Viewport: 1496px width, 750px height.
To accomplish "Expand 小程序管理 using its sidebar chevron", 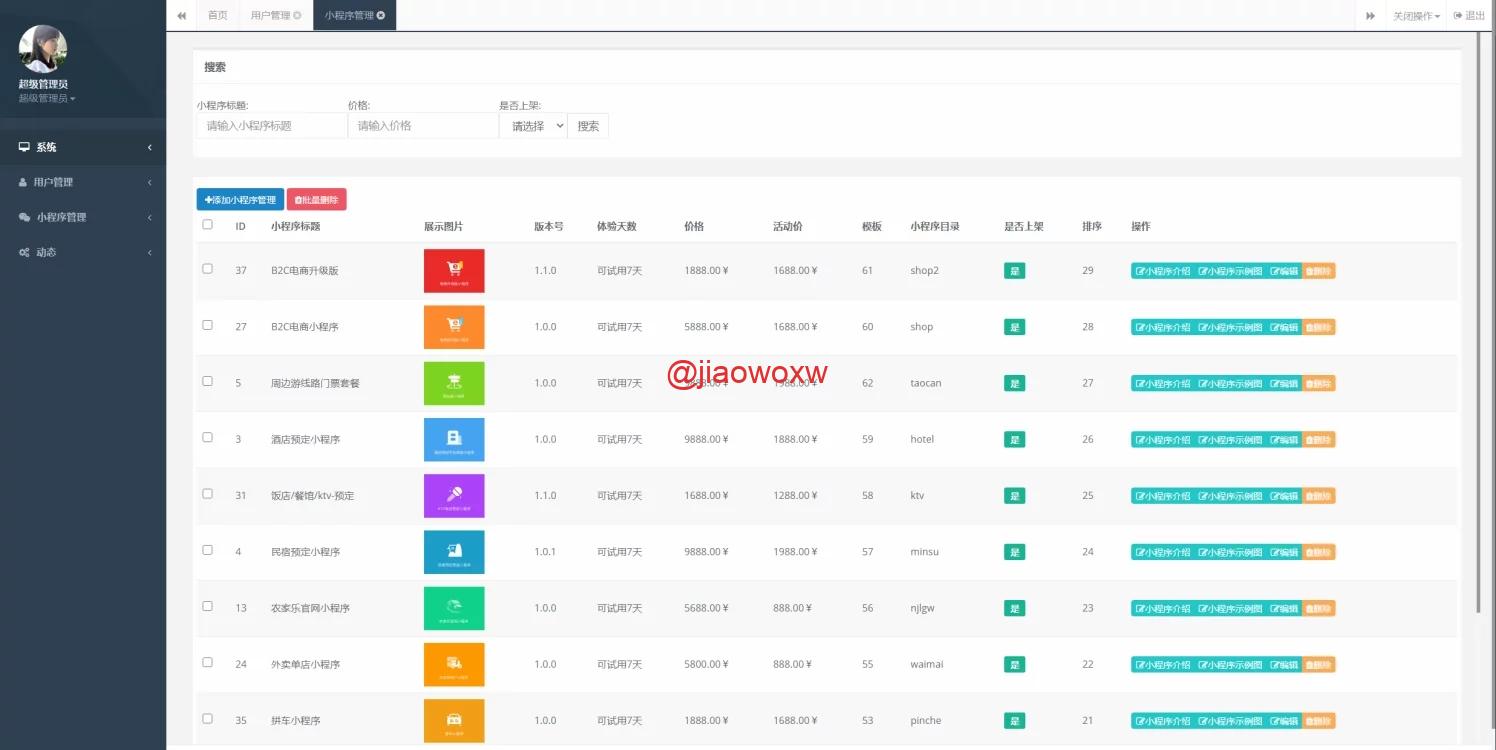I will pyautogui.click(x=150, y=217).
